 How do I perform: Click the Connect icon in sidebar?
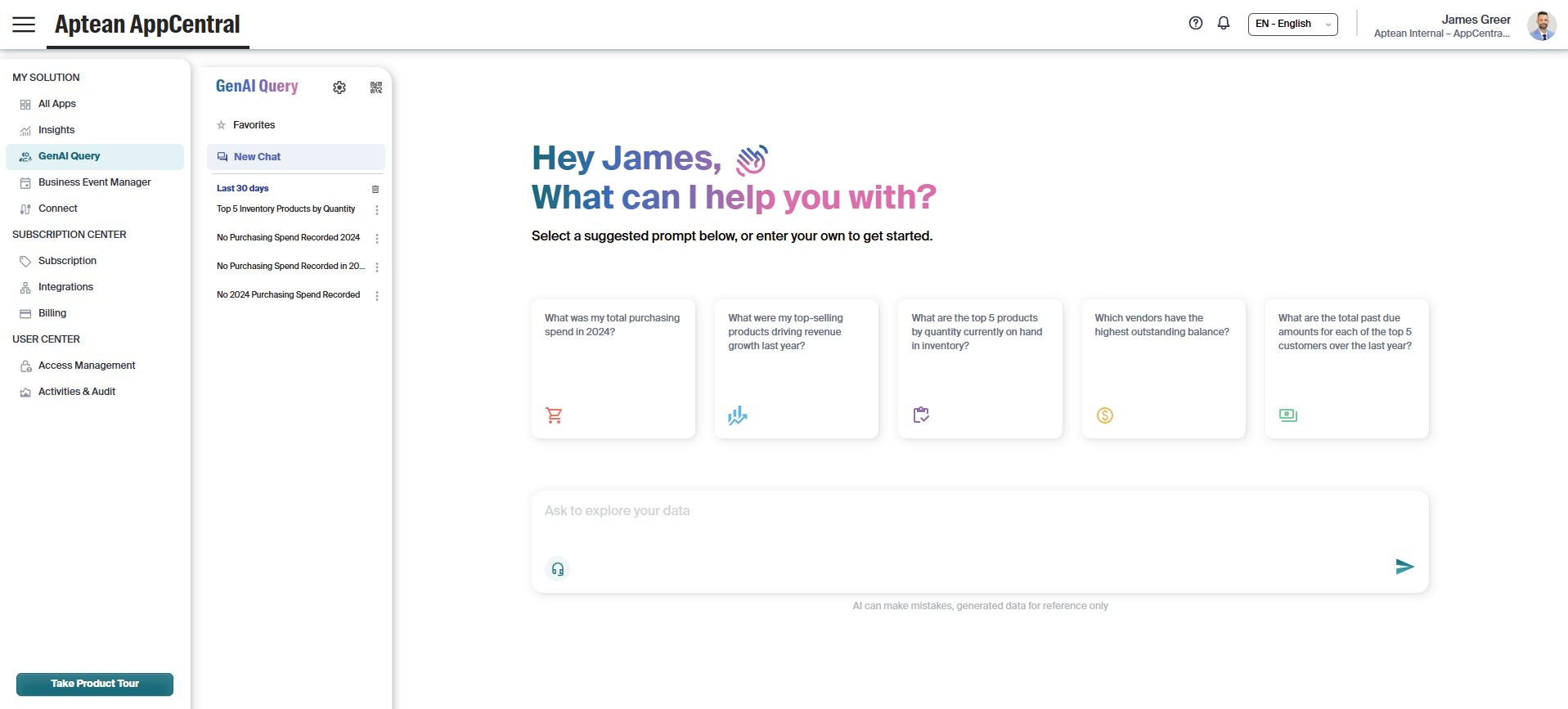click(25, 209)
